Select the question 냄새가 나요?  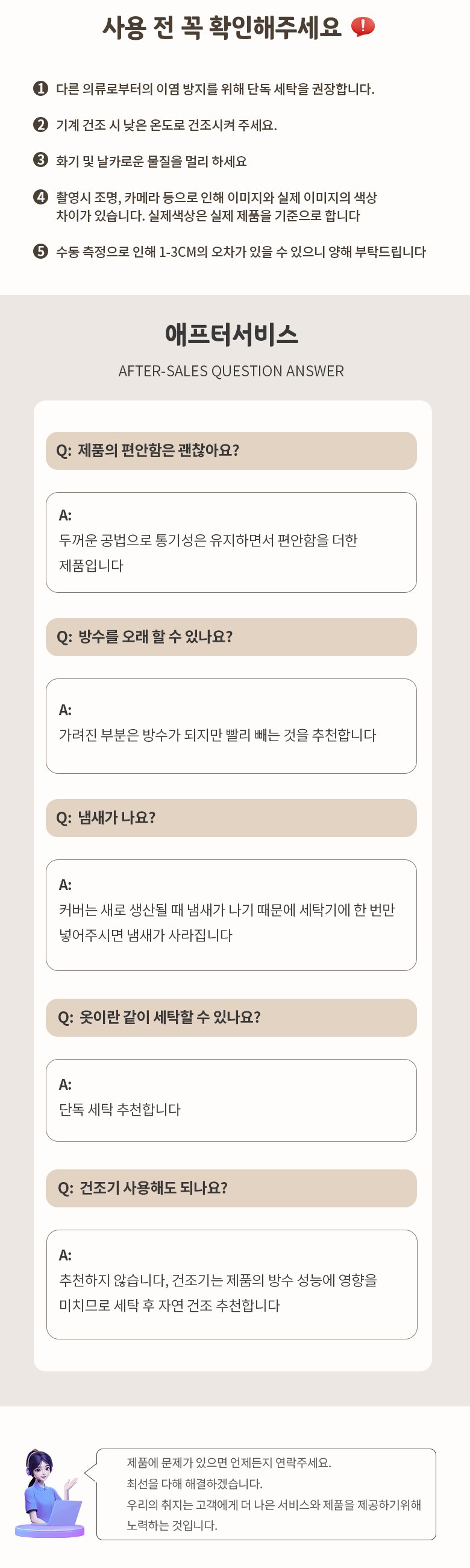click(231, 818)
